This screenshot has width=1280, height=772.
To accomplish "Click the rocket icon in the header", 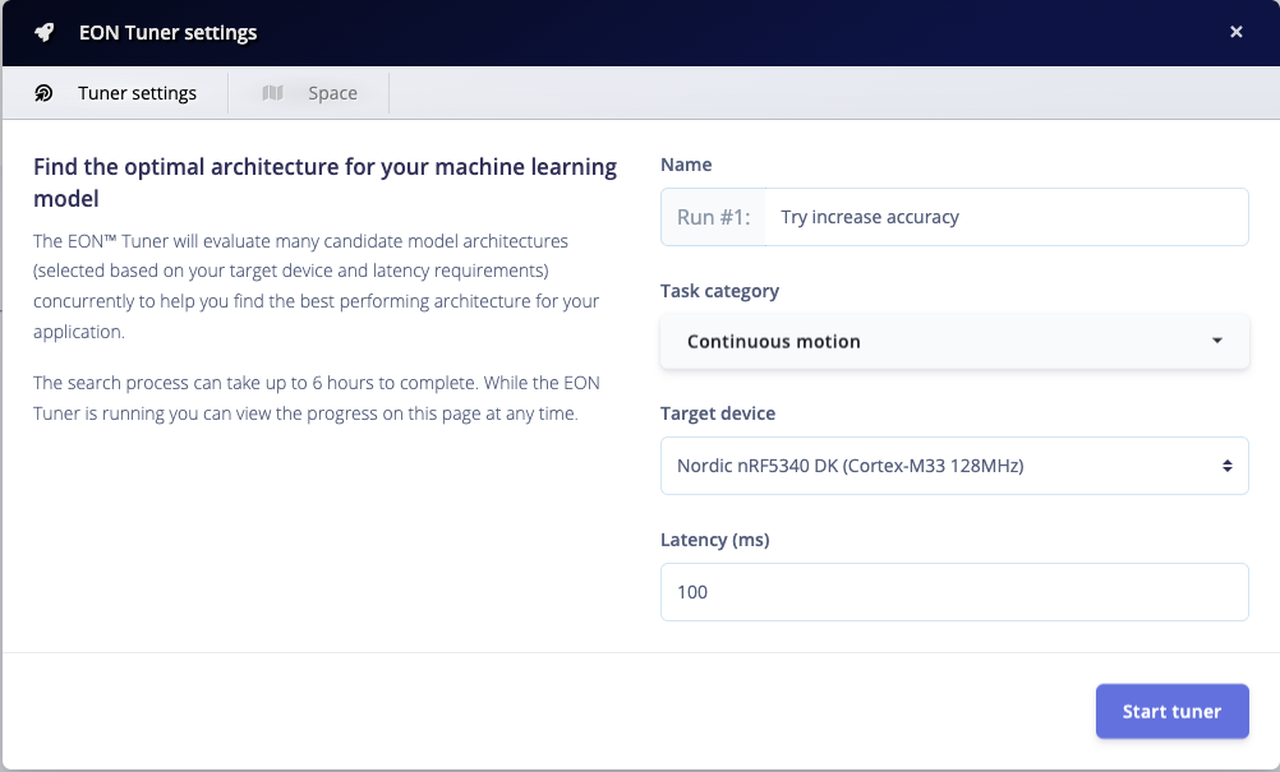I will [44, 32].
